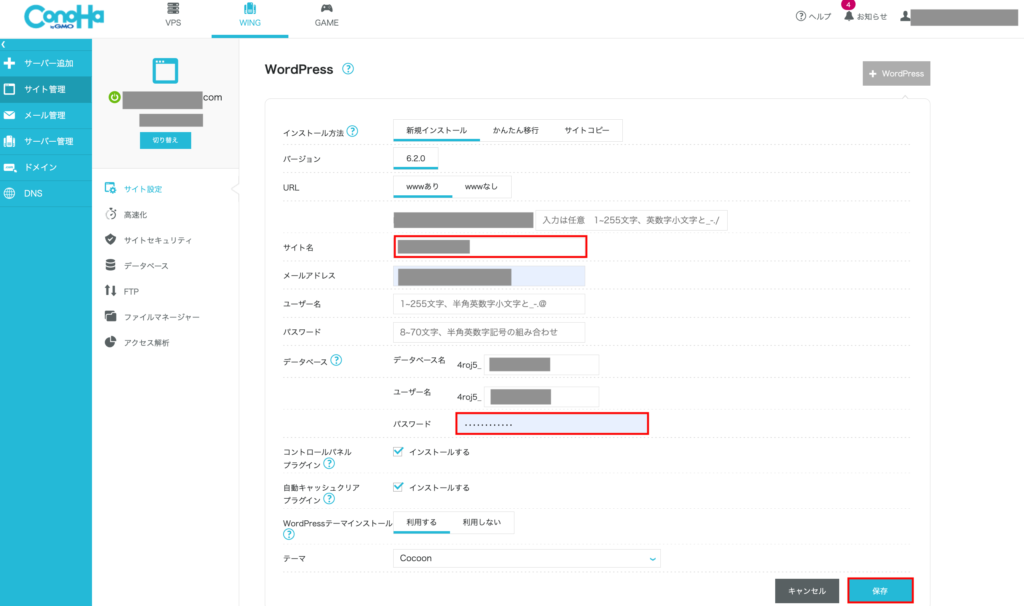Select サイトコピー option

[x=586, y=130]
